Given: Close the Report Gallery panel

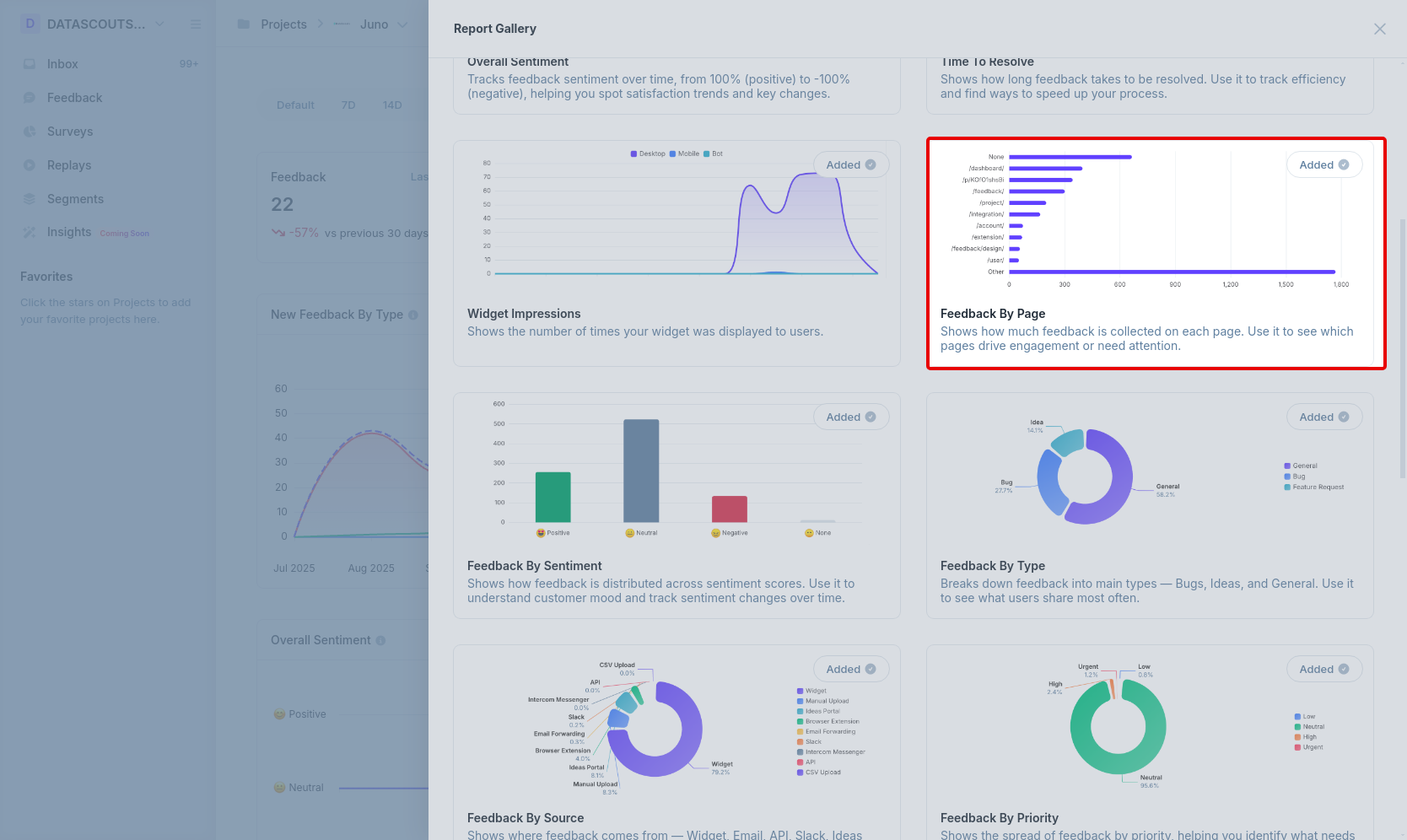Looking at the screenshot, I should click(1380, 29).
